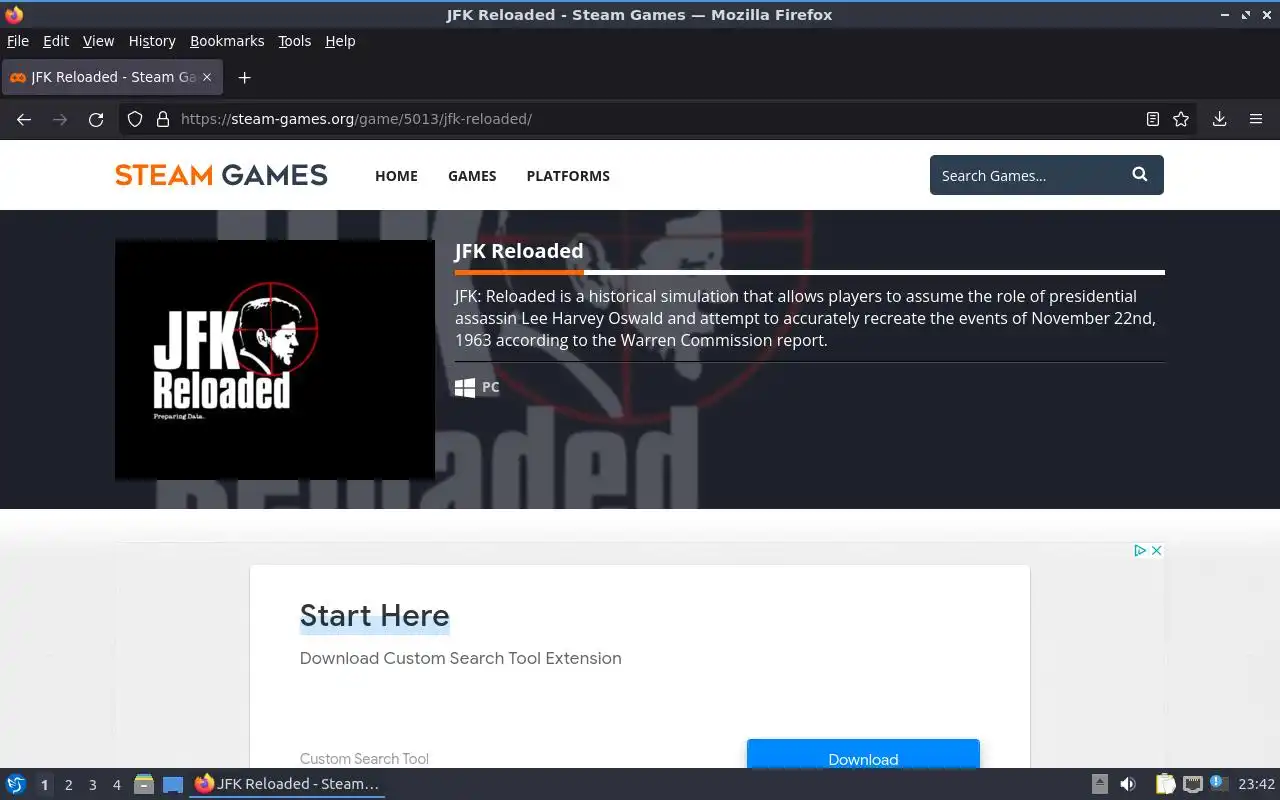1280x800 pixels.
Task: Open the taskbar application launcher menu
Action: tap(16, 784)
